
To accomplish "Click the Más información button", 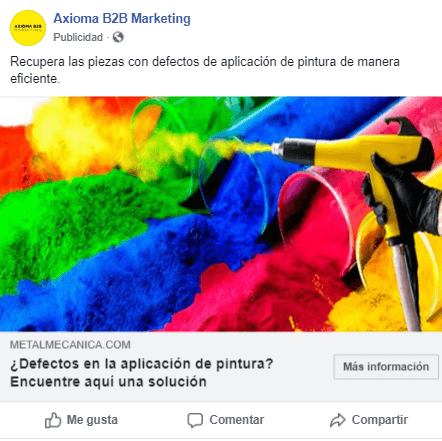I will (386, 367).
